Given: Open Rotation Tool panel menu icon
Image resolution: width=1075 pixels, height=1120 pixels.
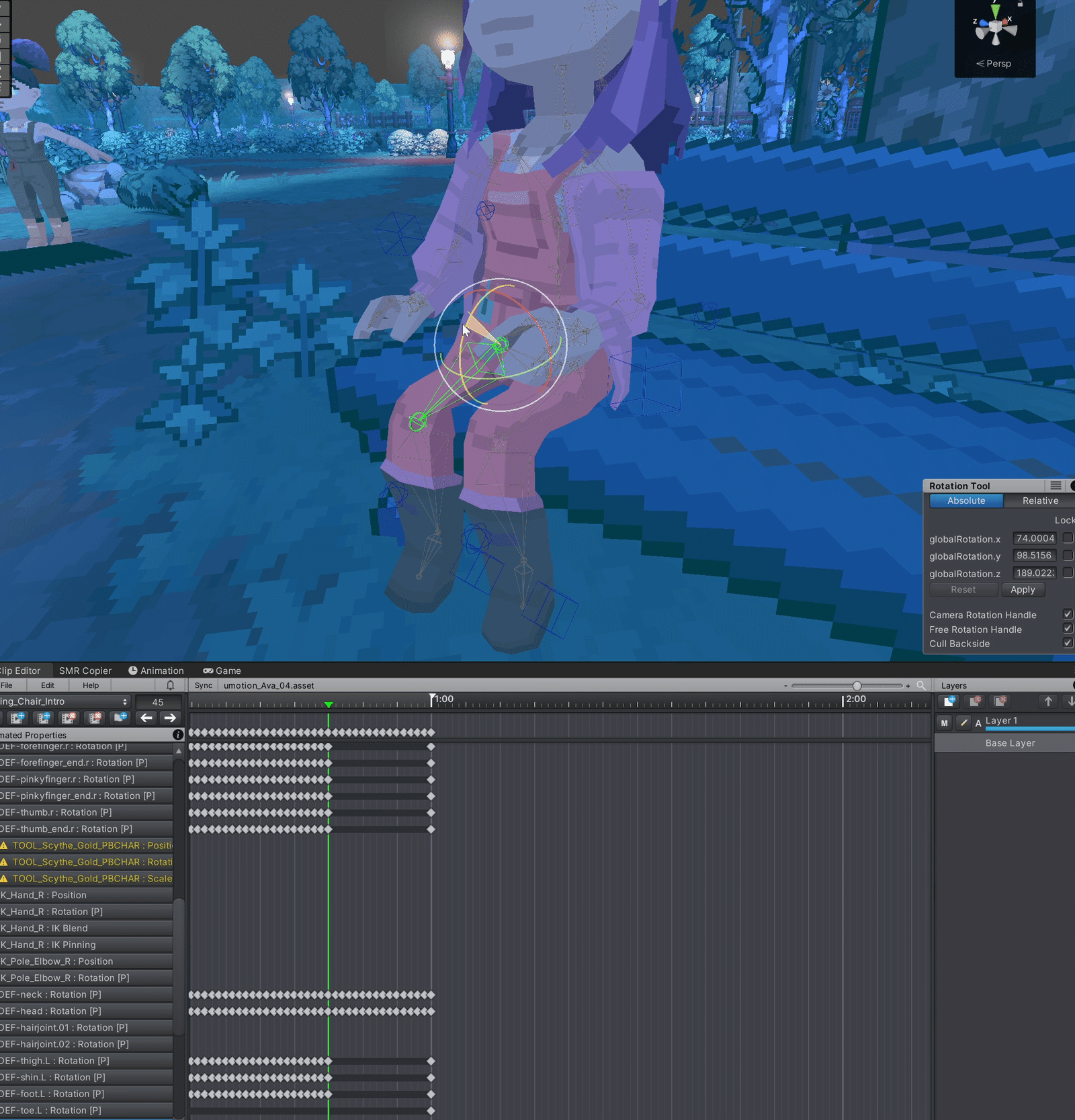Looking at the screenshot, I should 1056,486.
